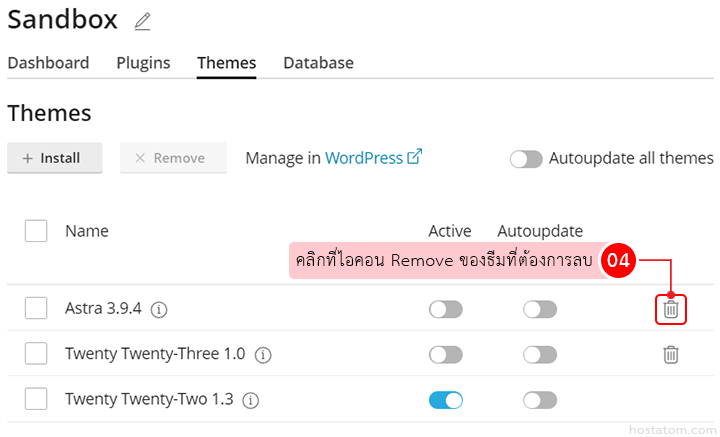Delete Twenty Twenty-Three using its trash icon
This screenshot has height=437, width=720.
point(671,354)
